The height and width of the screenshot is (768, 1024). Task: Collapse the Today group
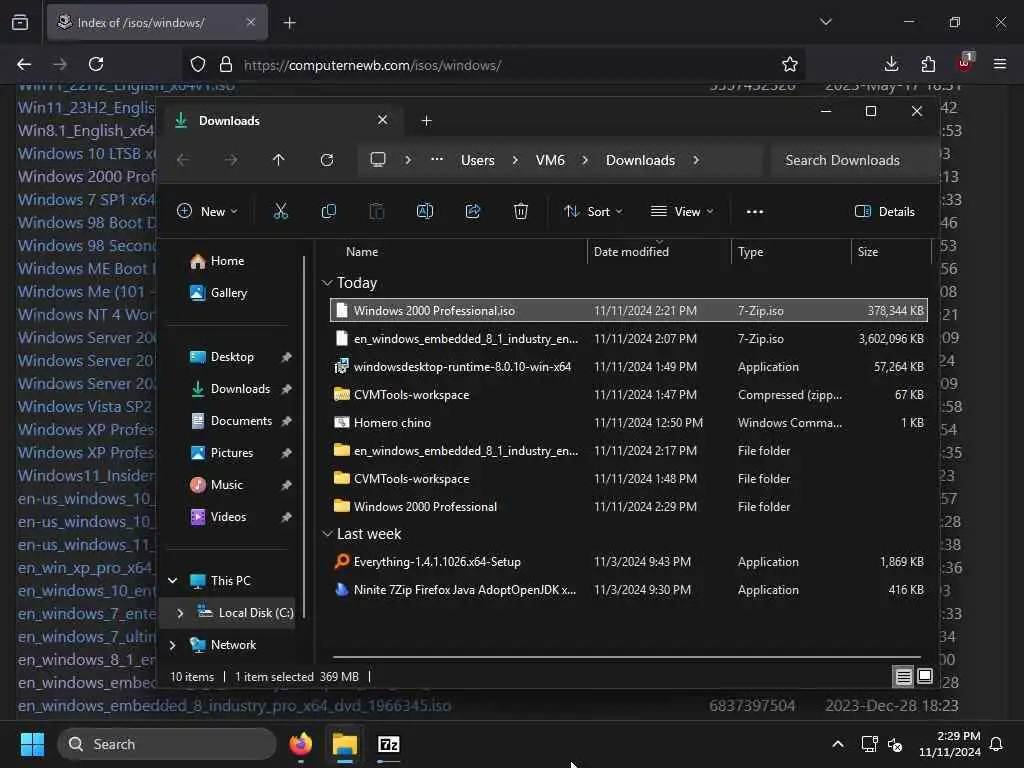coord(327,283)
